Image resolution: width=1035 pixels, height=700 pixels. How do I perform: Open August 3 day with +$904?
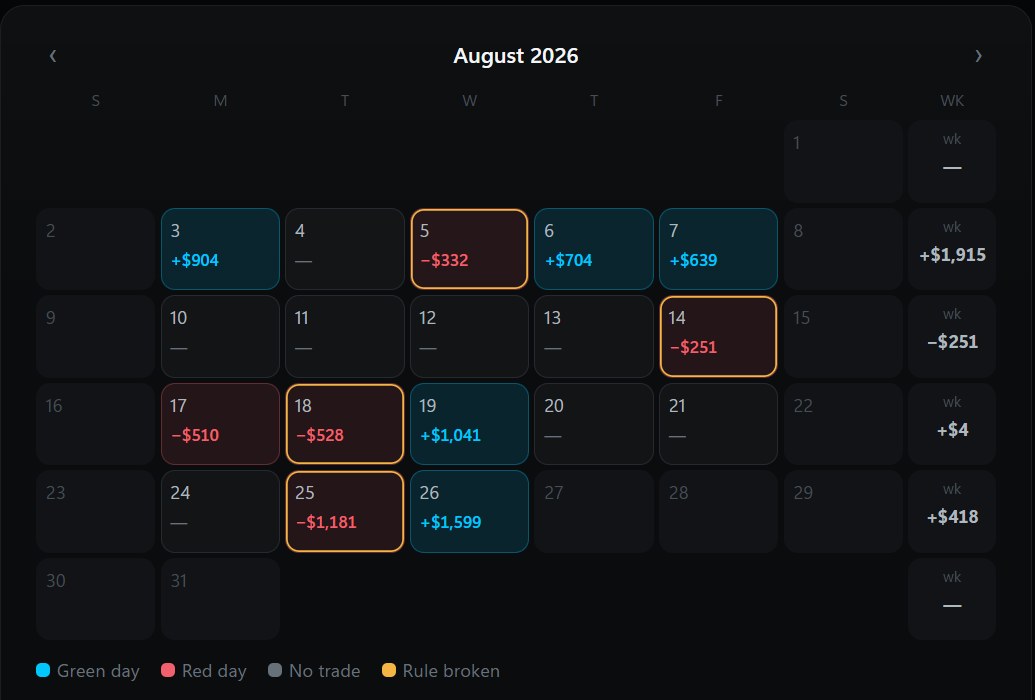coord(220,249)
